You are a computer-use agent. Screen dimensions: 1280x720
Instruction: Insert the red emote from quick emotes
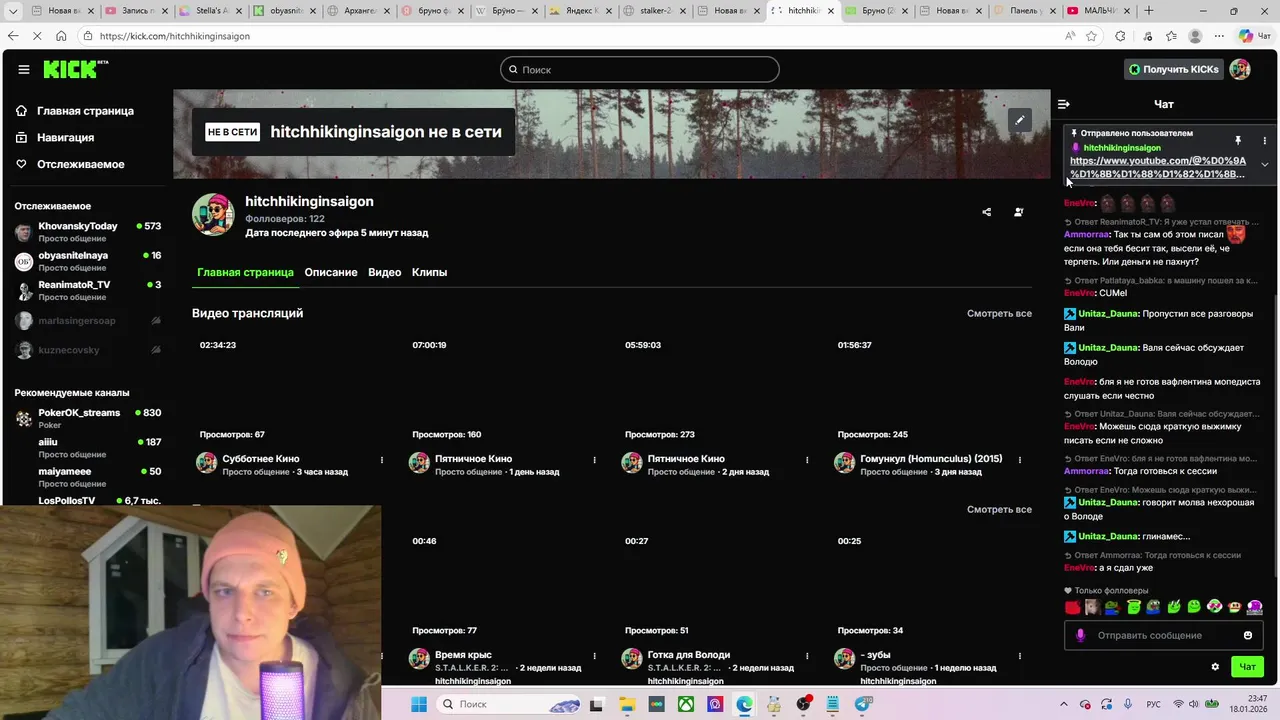click(x=1073, y=607)
